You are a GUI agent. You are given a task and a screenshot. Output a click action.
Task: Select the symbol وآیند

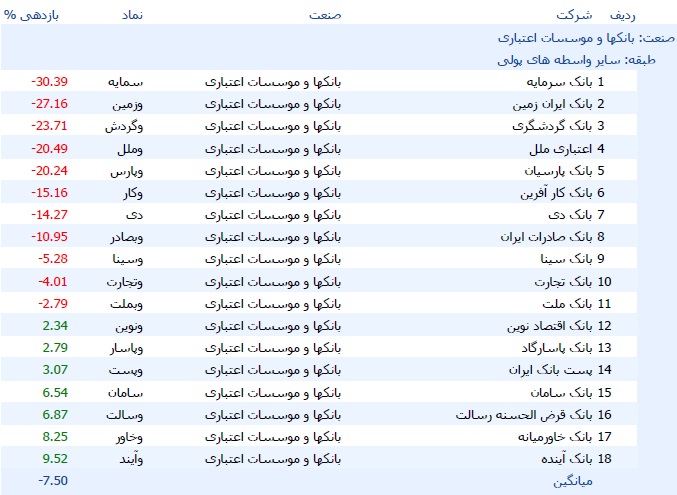(131, 459)
